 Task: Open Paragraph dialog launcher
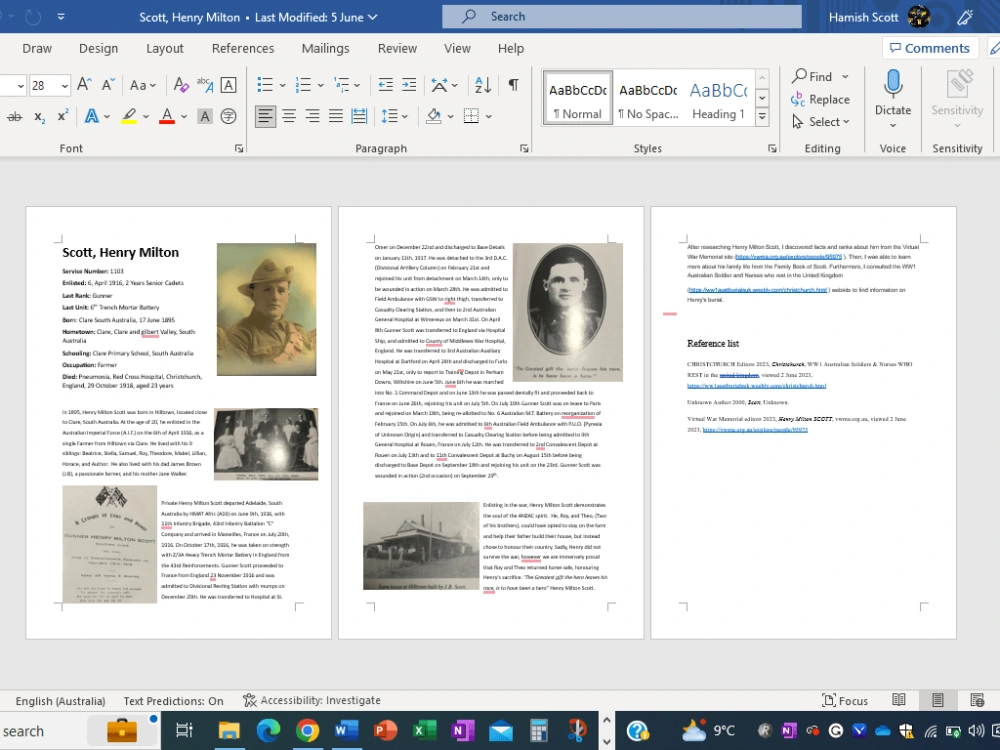[524, 149]
